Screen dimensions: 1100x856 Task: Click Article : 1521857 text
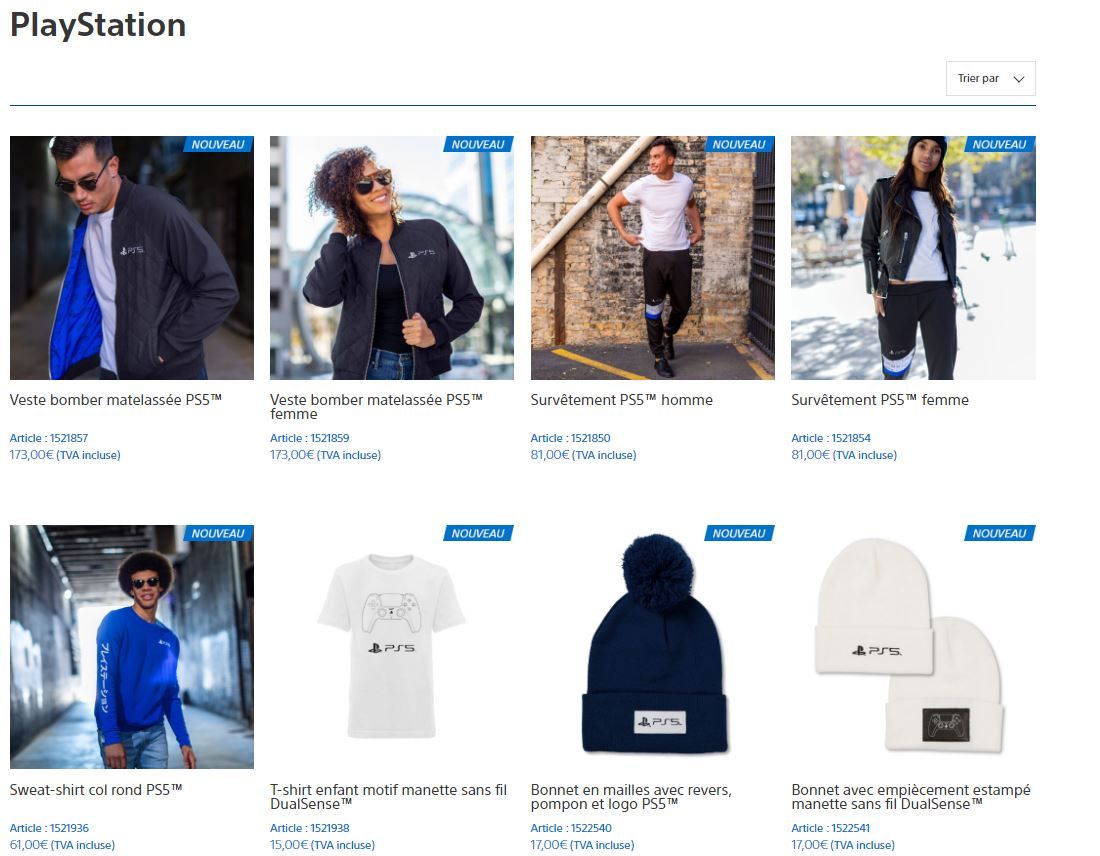(x=49, y=438)
